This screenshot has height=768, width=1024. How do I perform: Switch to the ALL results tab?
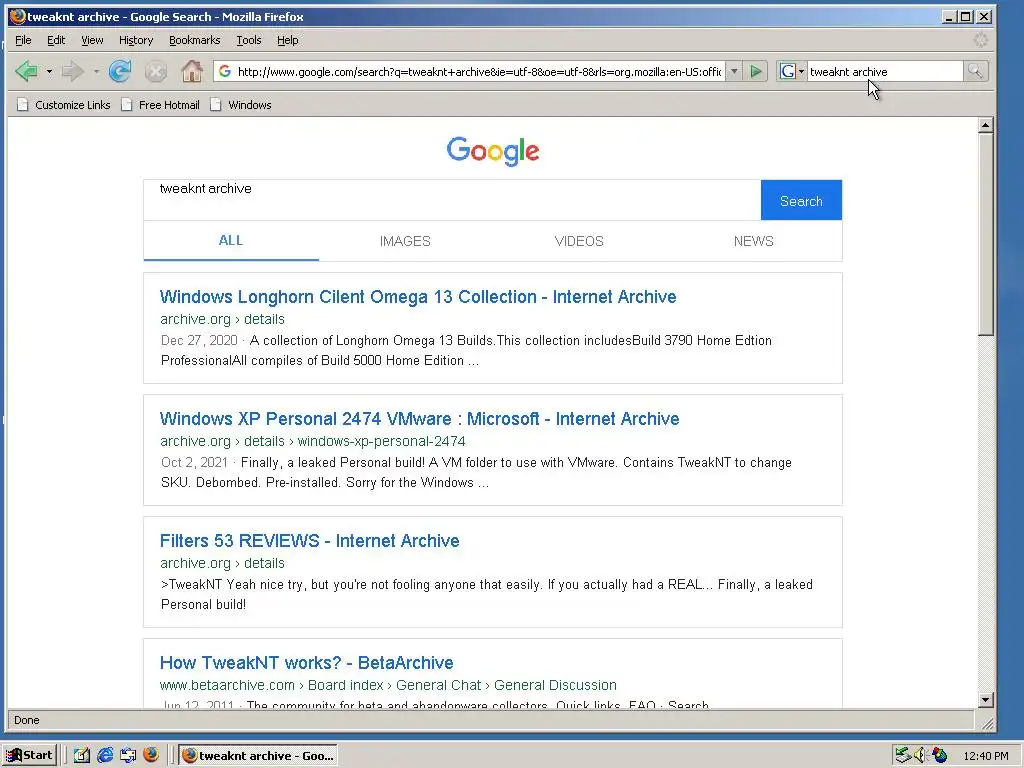[231, 240]
